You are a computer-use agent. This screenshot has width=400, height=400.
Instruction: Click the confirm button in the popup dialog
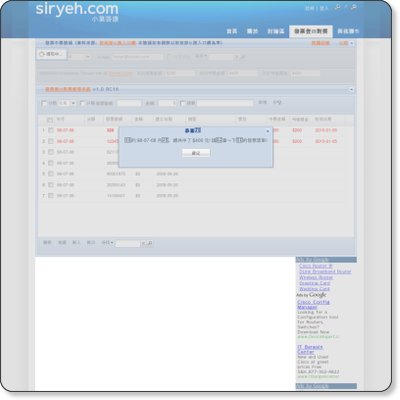click(x=196, y=153)
